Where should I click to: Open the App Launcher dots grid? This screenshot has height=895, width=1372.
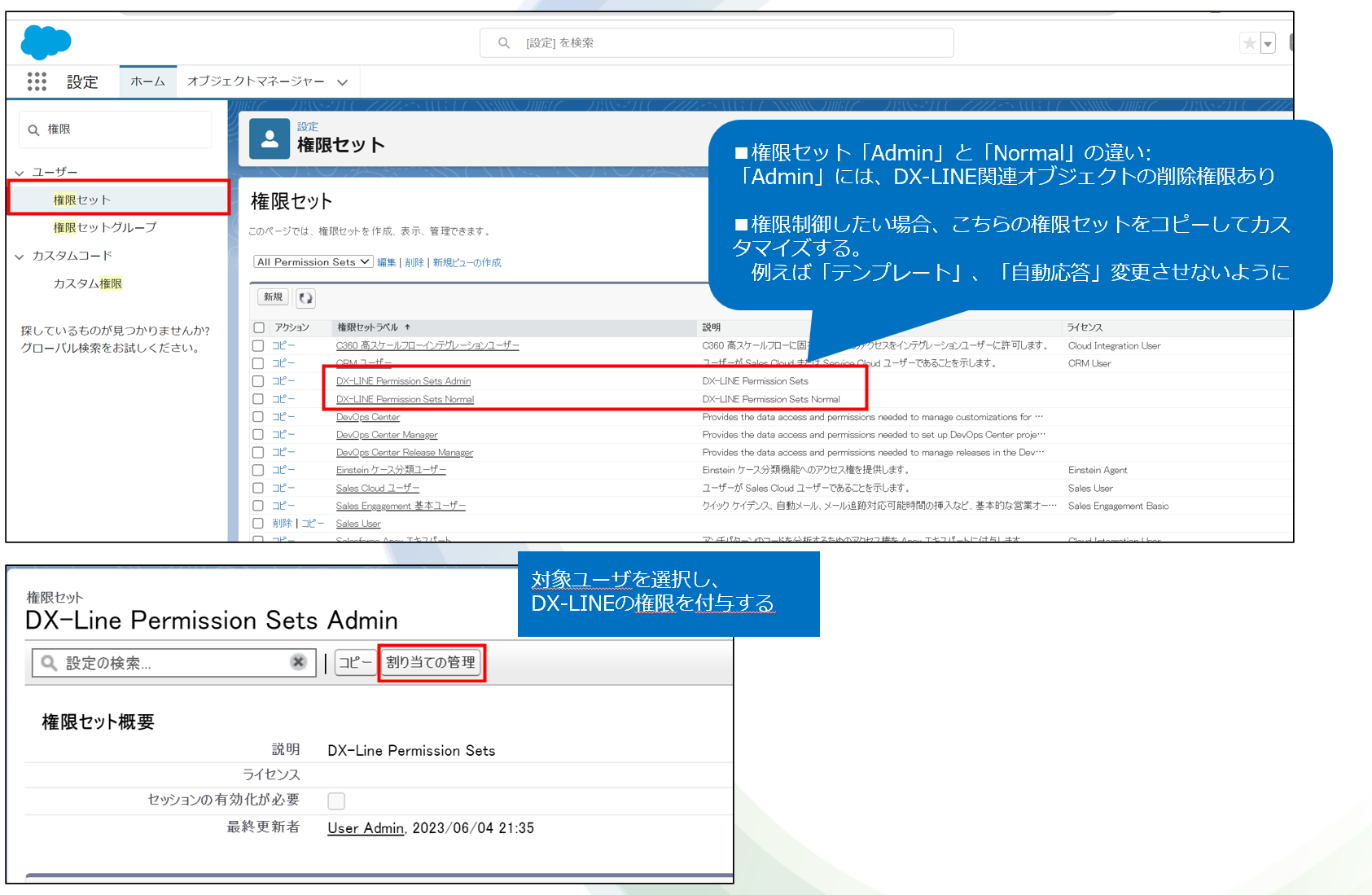point(37,81)
